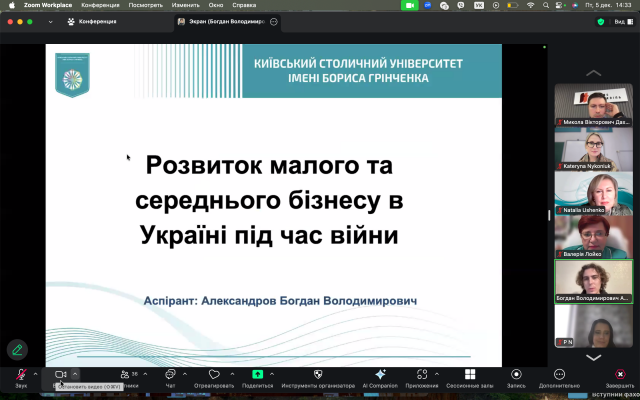Image resolution: width=640 pixels, height=400 pixels.
Task: Start recording with the Запись button
Action: tap(516, 375)
